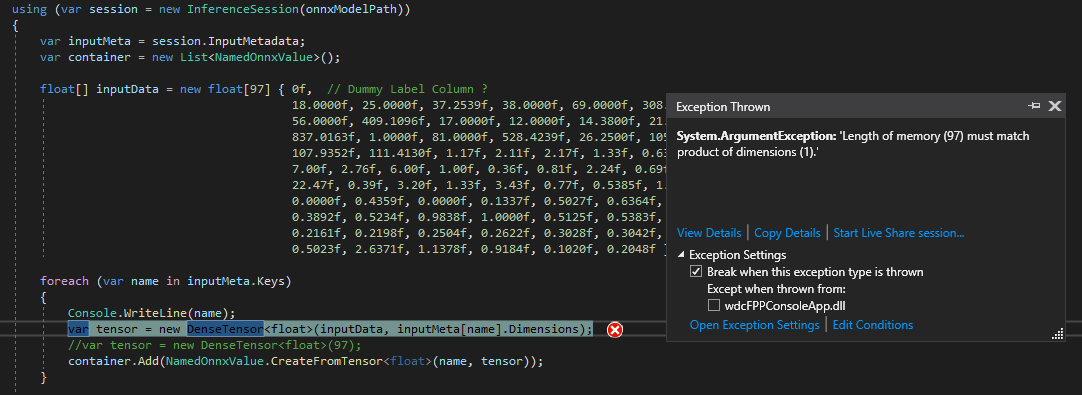The width and height of the screenshot is (1082, 395).
Task: Click the red exception error icon
Action: [x=614, y=330]
